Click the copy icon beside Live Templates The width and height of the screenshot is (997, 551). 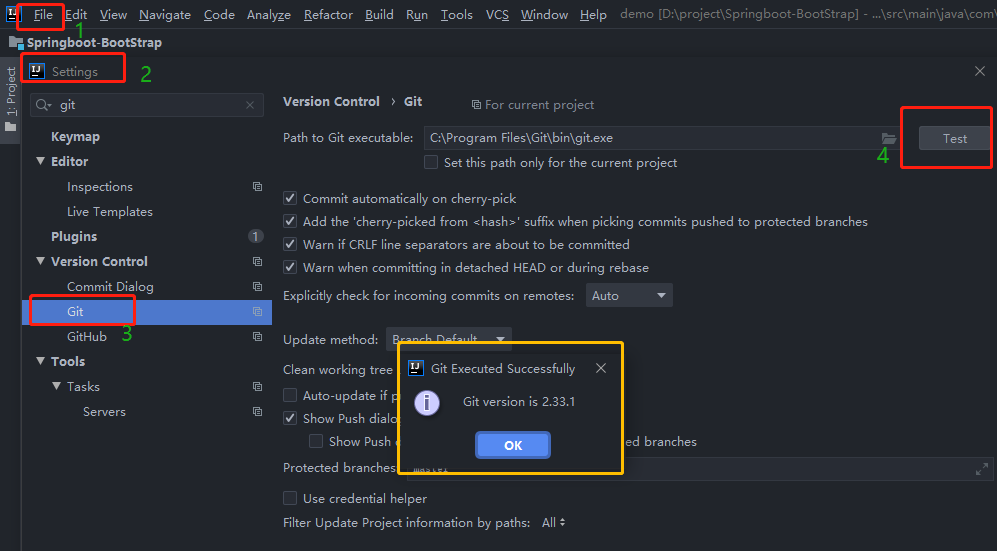tap(257, 212)
